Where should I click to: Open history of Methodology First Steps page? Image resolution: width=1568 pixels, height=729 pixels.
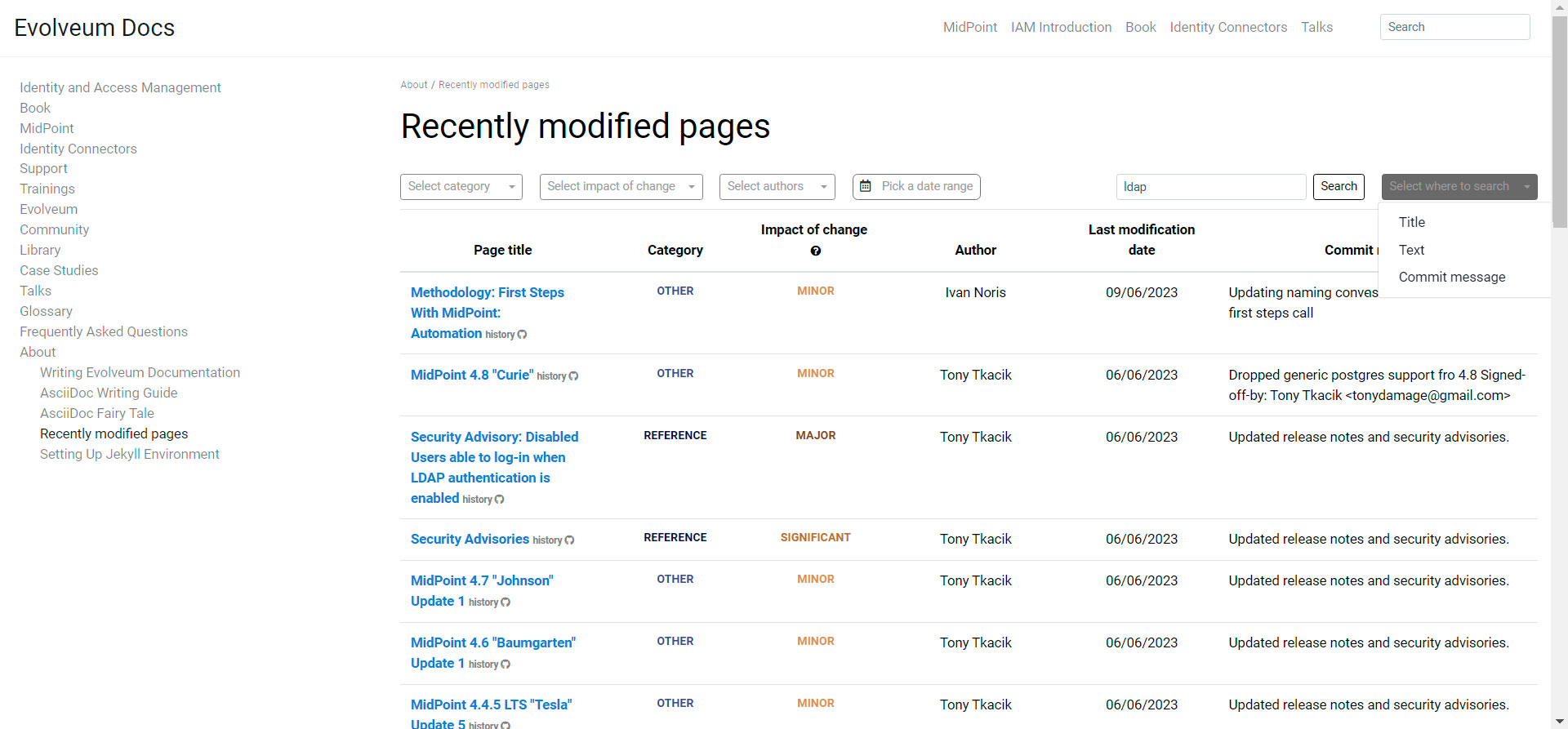(506, 335)
